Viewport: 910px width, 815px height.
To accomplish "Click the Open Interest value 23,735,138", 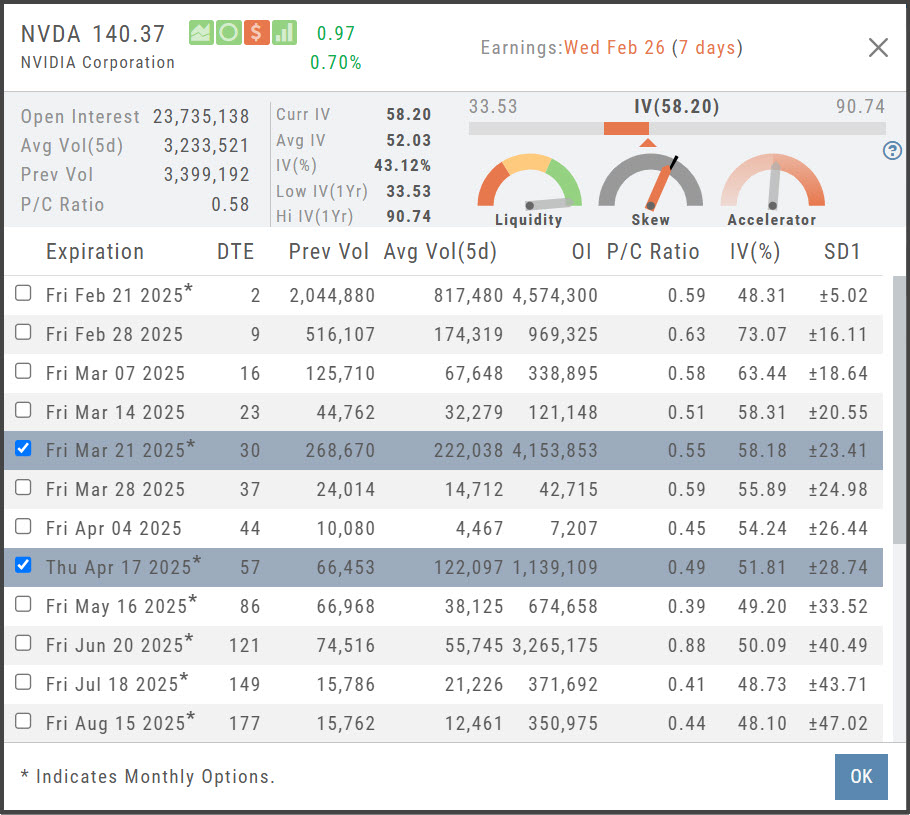I will [201, 117].
